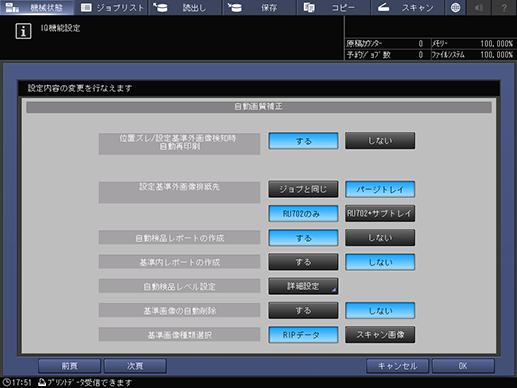The image size is (517, 388).
Task: Click the 原稿カウンター counter value
Action: tap(421, 44)
